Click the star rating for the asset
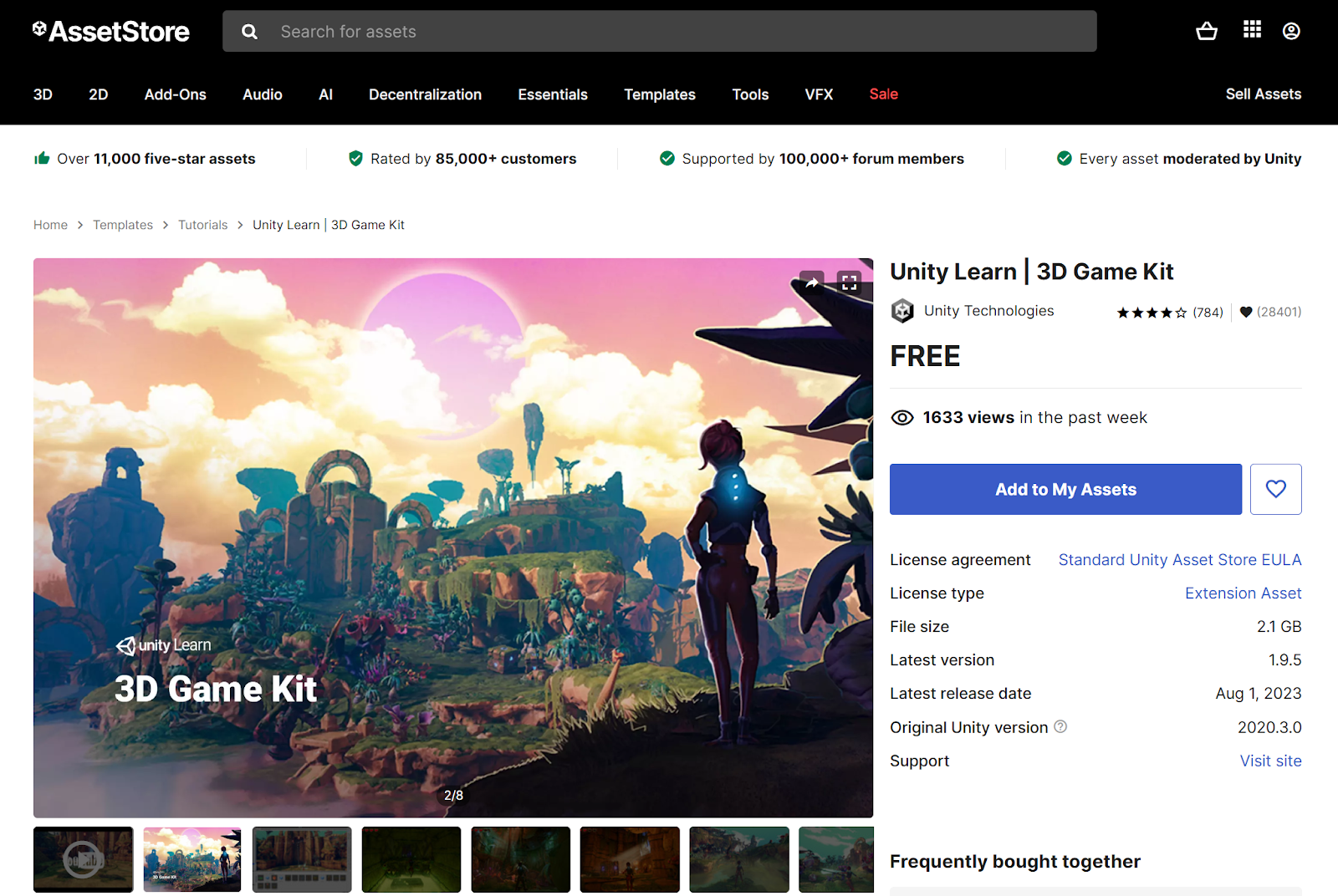The width and height of the screenshot is (1338, 896). 1152,313
